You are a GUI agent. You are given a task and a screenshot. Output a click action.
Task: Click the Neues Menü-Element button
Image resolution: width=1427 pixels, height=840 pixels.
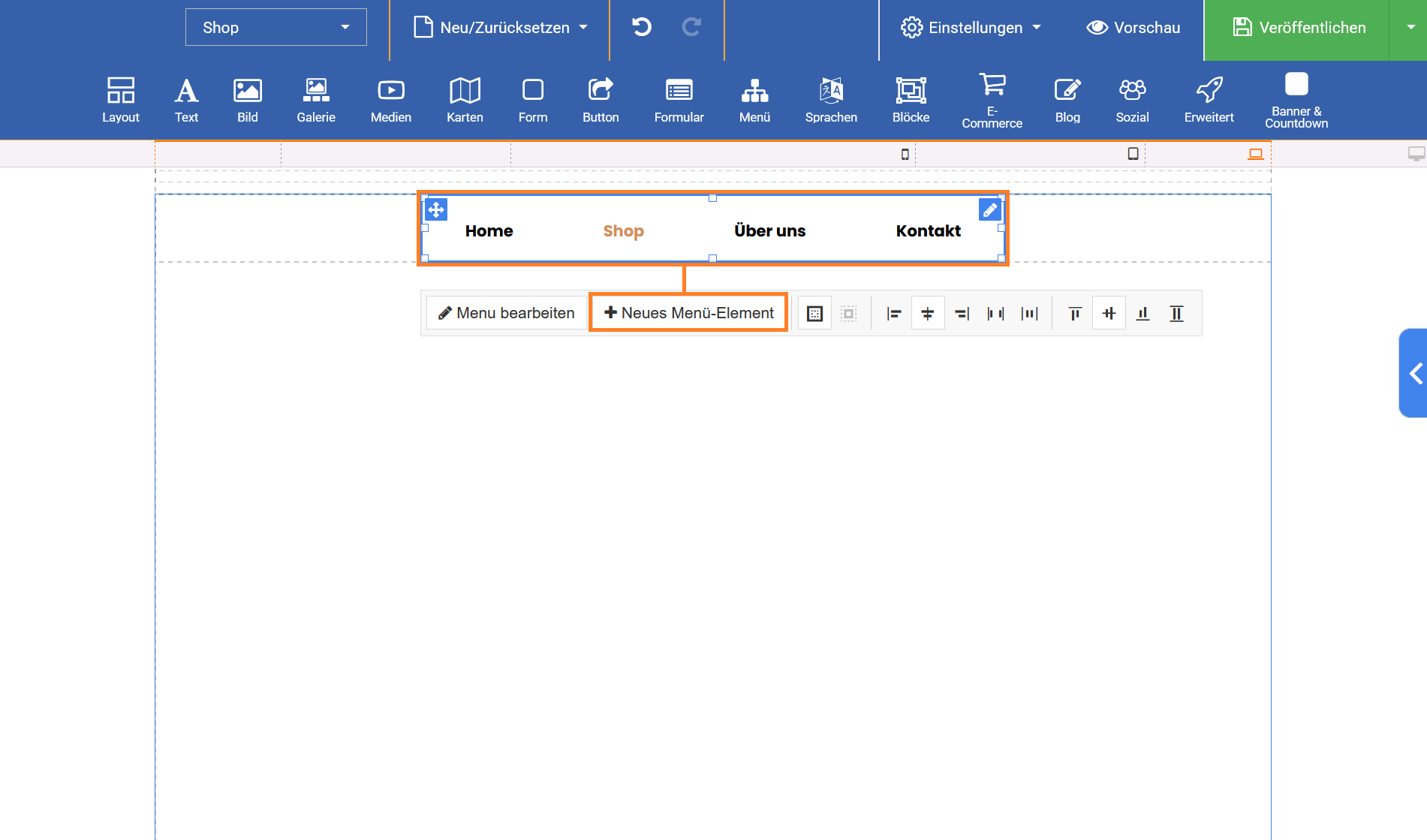(x=688, y=313)
